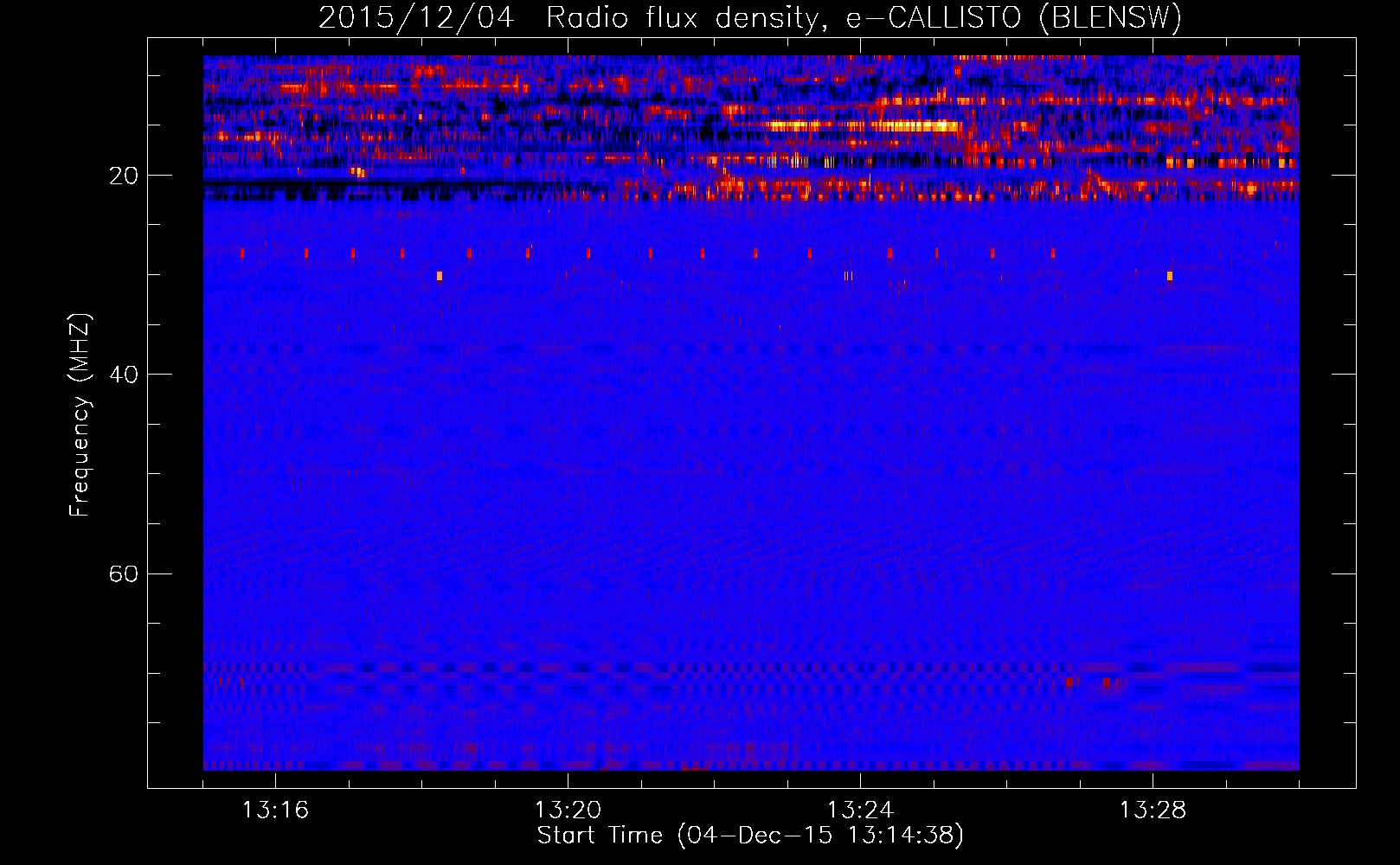Click the 13:20 time tick label
The height and width of the screenshot is (865, 1400).
(x=568, y=810)
